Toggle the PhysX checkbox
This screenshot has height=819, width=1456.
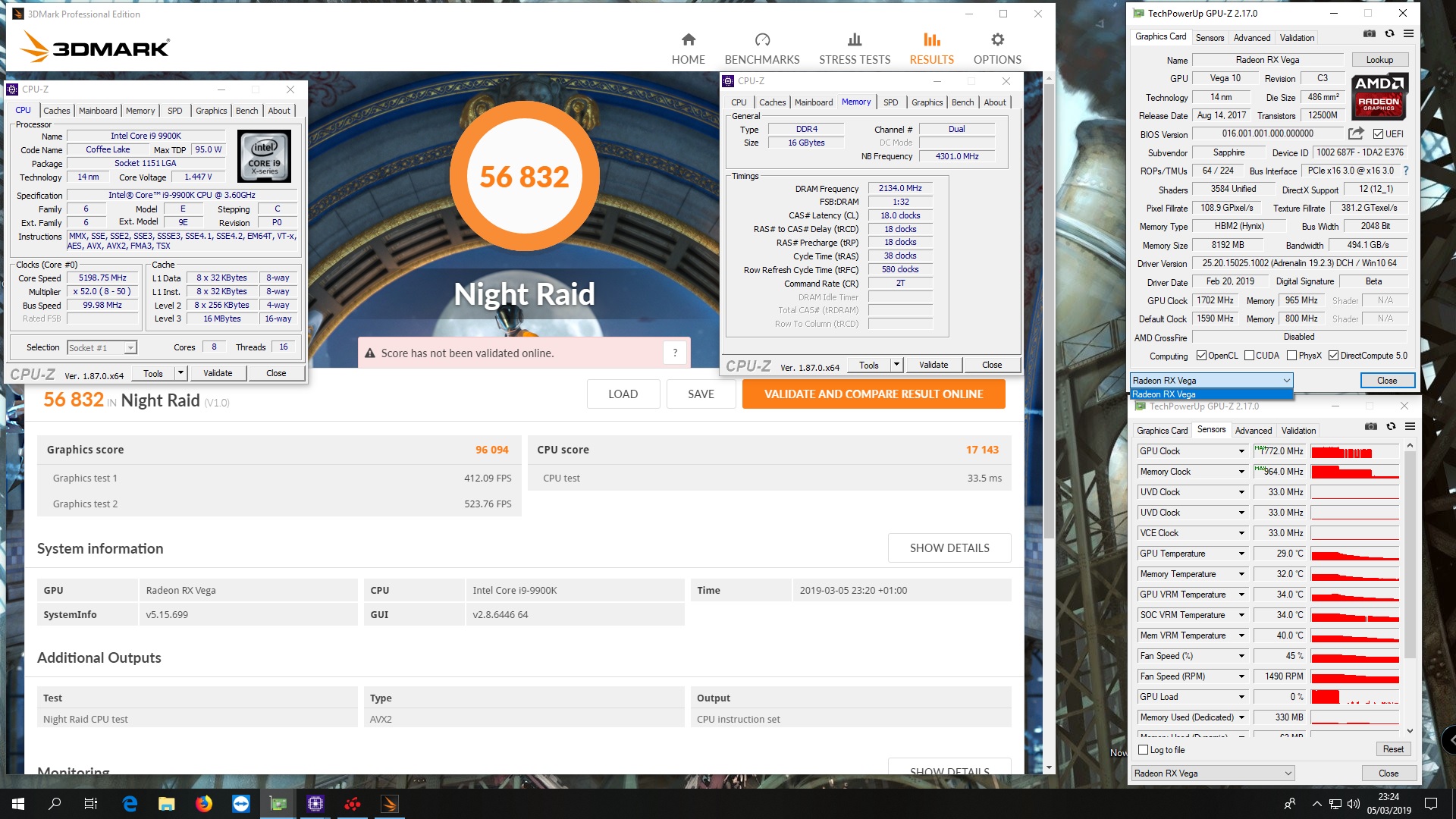(x=1291, y=356)
